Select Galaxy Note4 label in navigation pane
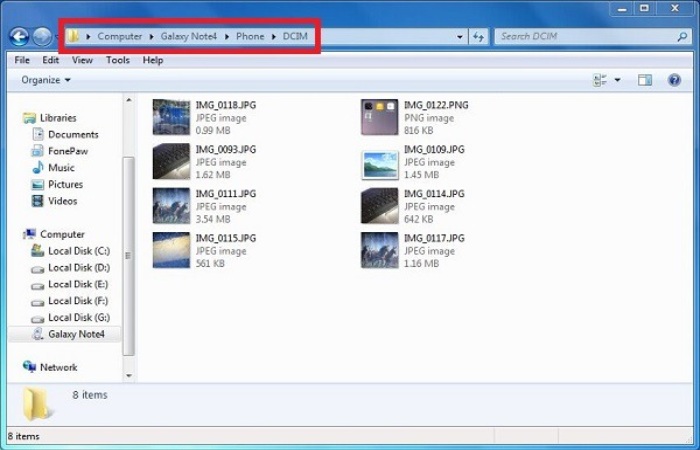Viewport: 700px width, 450px height. tap(76, 334)
